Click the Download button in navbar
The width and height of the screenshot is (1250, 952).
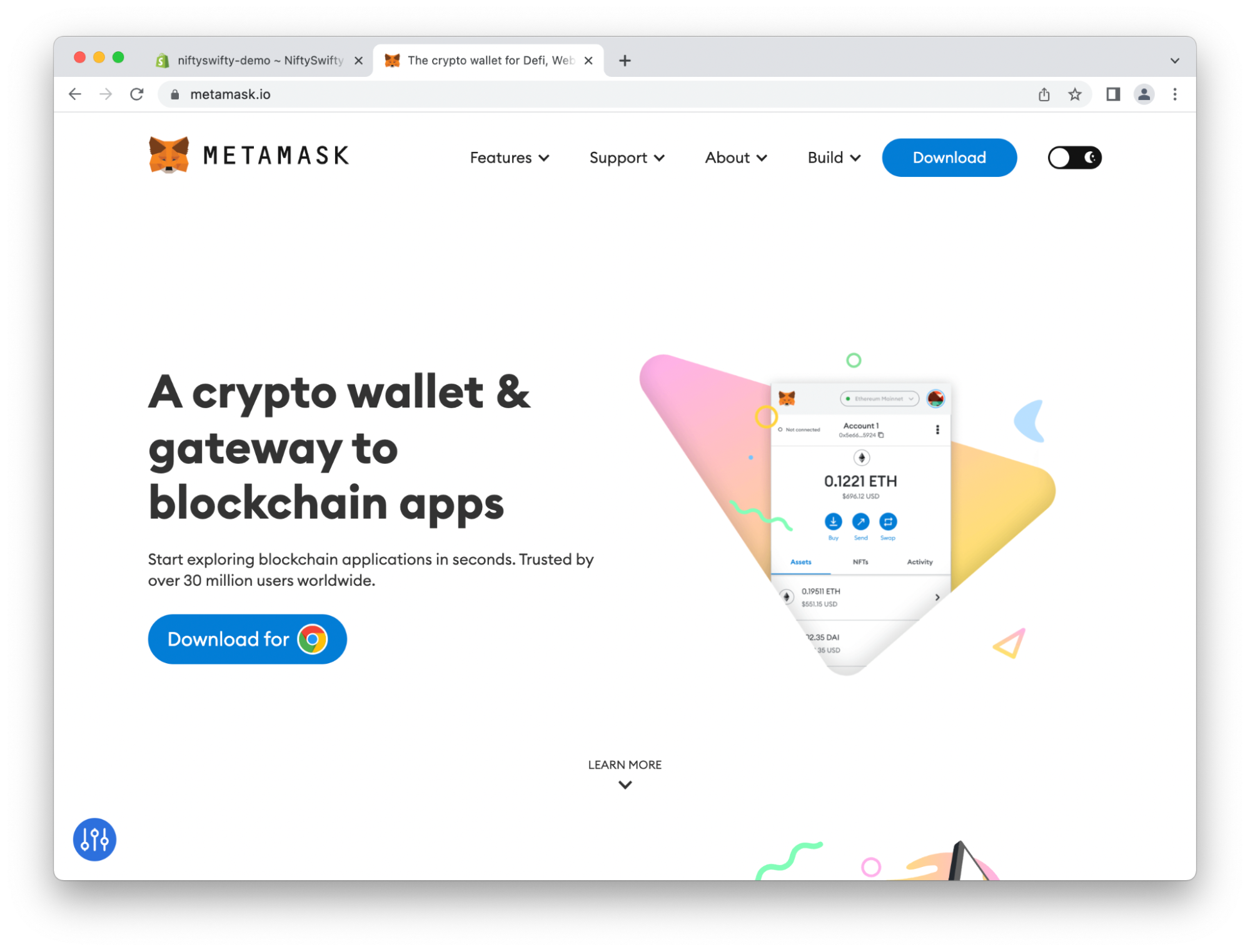[949, 158]
